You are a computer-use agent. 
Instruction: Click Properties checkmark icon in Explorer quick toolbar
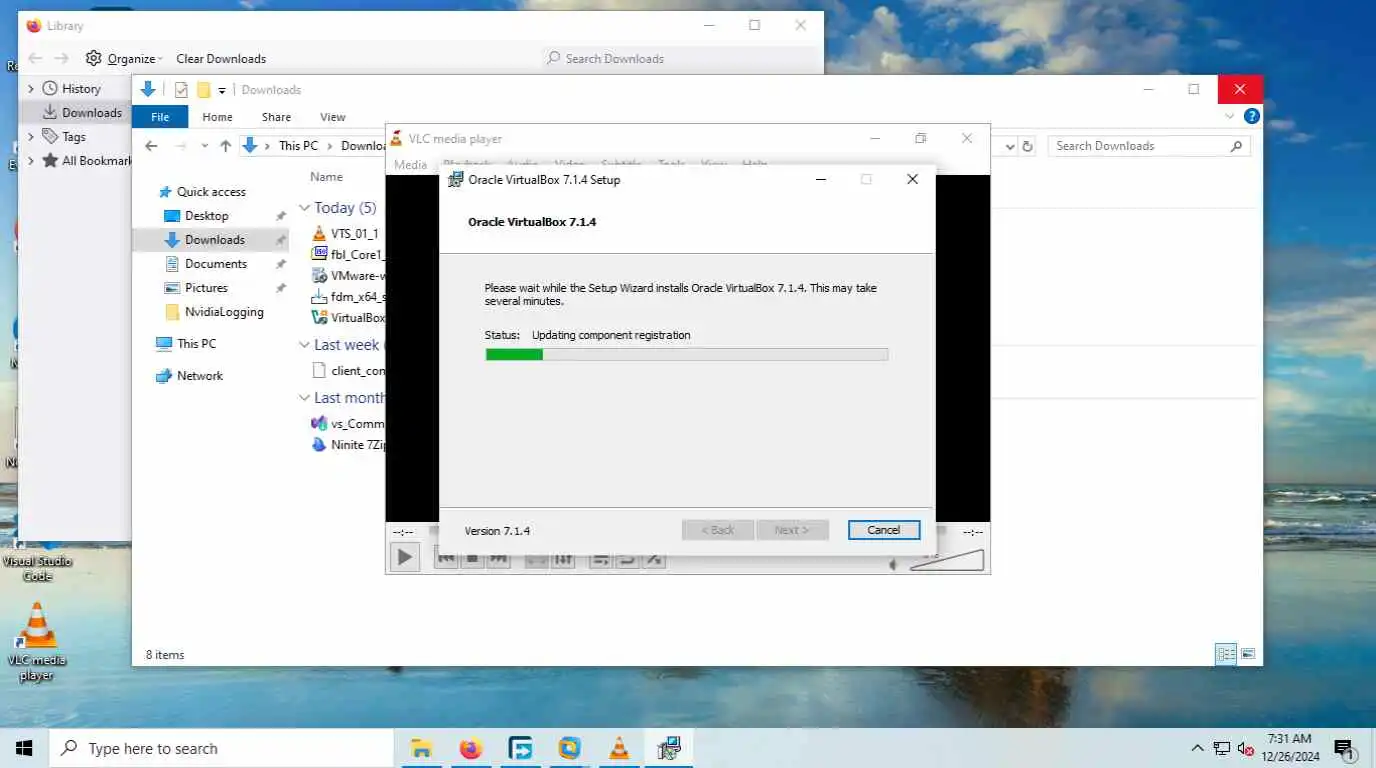[181, 90]
